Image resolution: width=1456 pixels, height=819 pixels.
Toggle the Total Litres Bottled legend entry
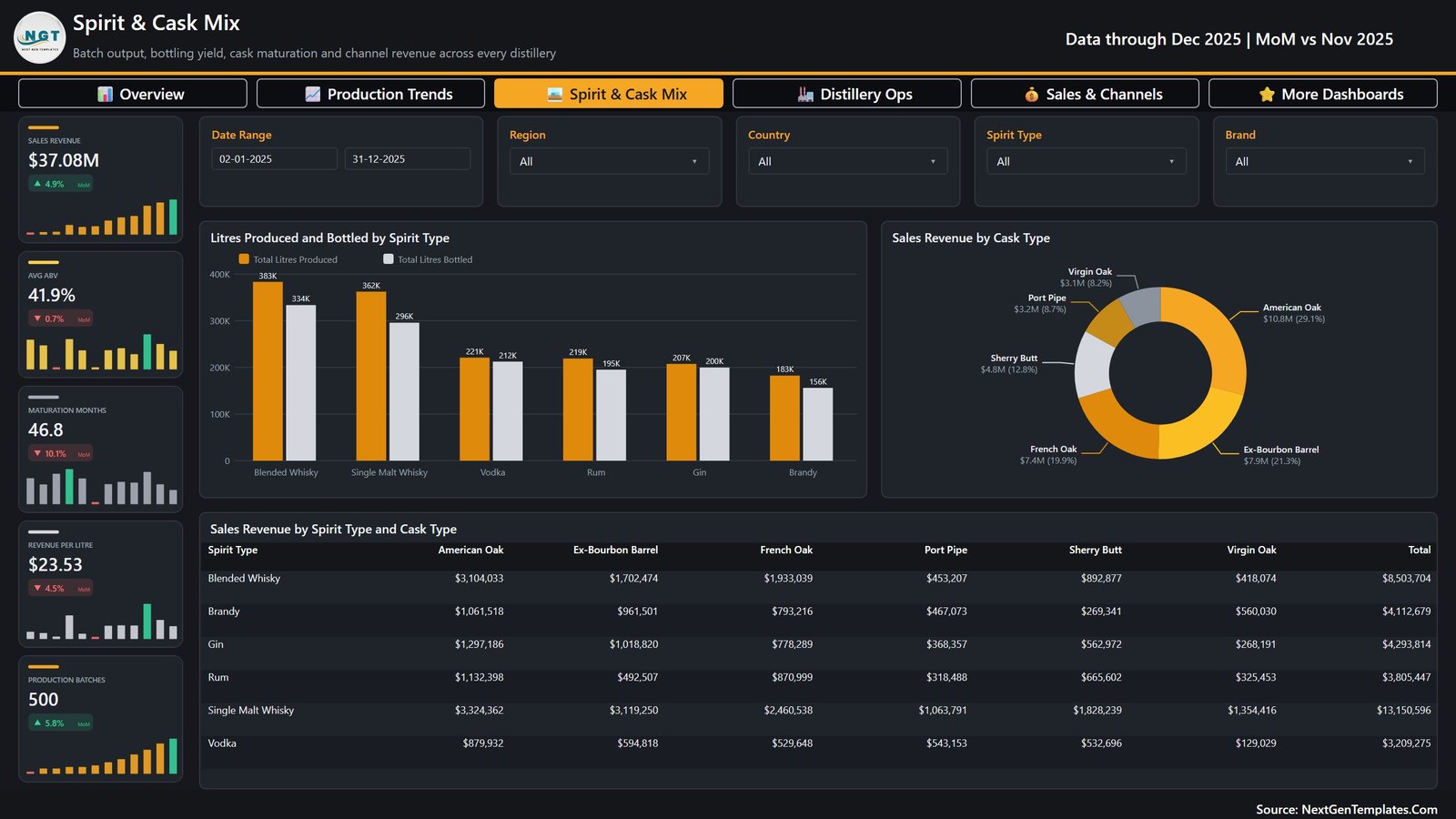[x=428, y=259]
